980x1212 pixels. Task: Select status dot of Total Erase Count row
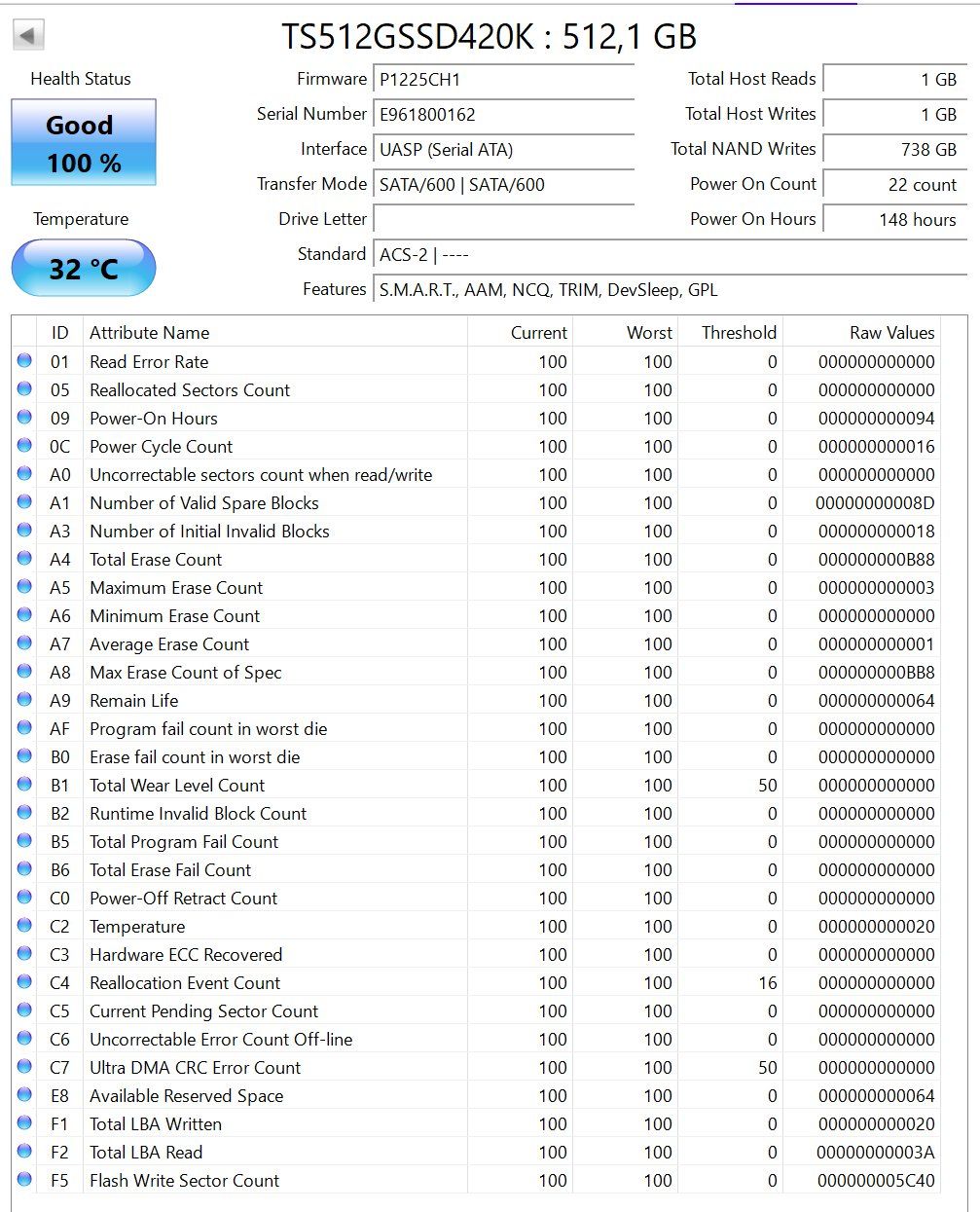(24, 559)
